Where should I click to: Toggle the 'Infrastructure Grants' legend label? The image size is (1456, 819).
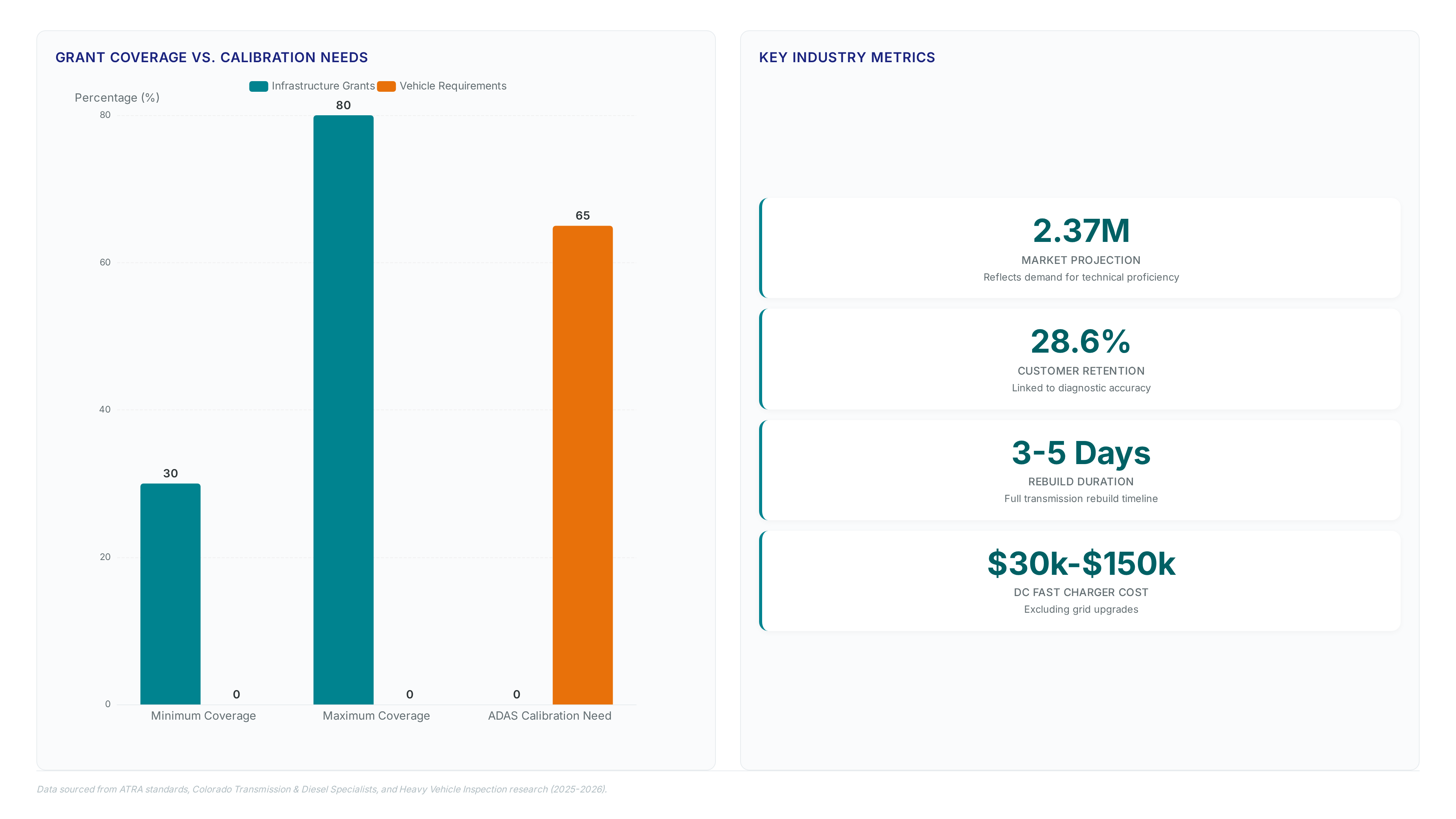[323, 86]
